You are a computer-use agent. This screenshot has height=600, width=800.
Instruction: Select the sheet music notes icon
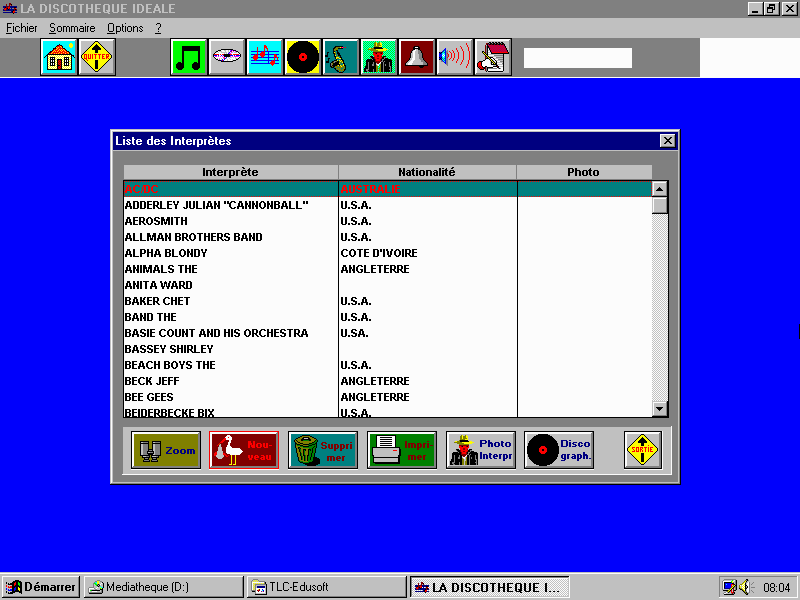click(265, 57)
